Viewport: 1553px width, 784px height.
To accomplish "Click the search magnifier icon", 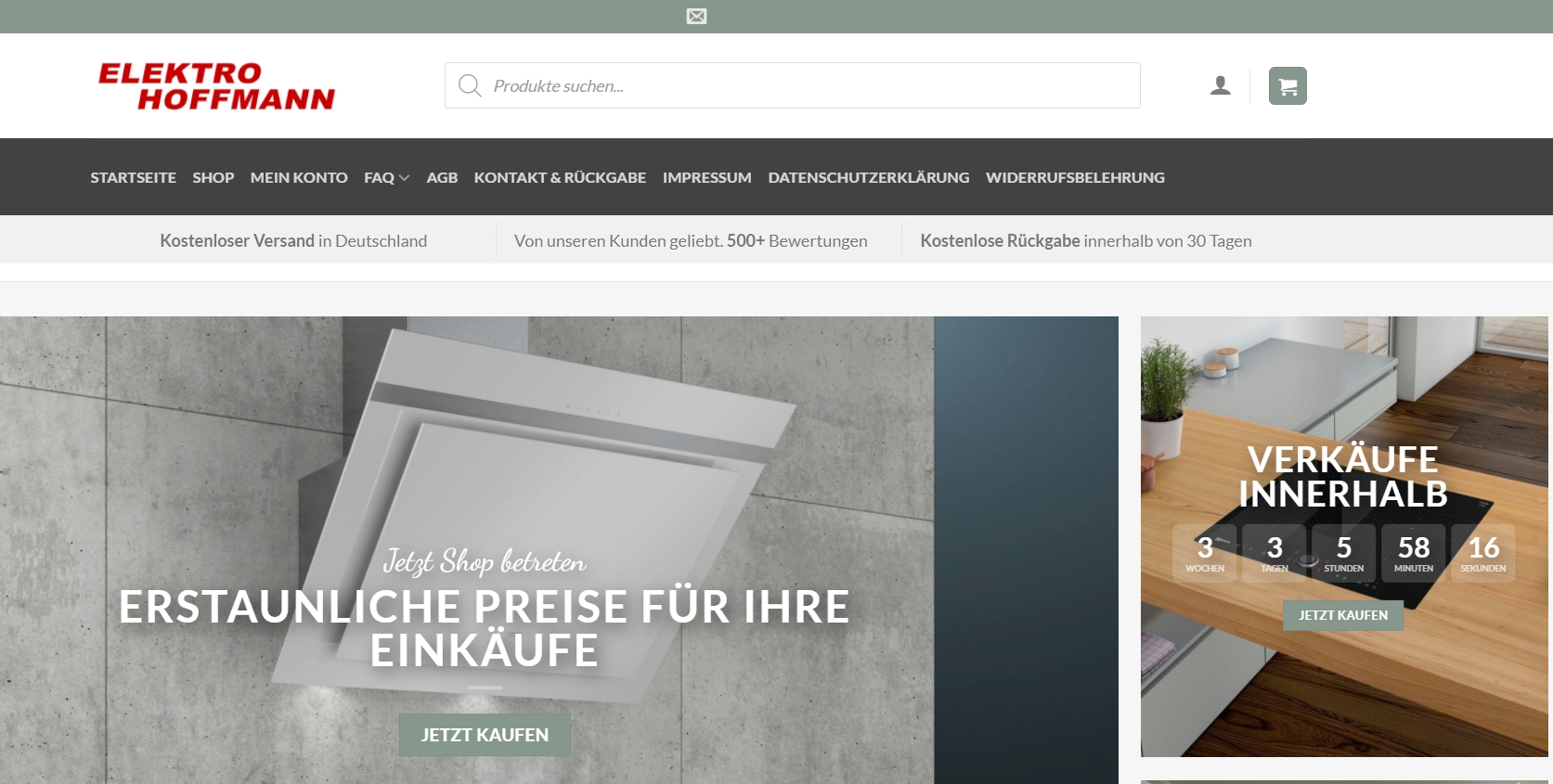I will tap(470, 86).
